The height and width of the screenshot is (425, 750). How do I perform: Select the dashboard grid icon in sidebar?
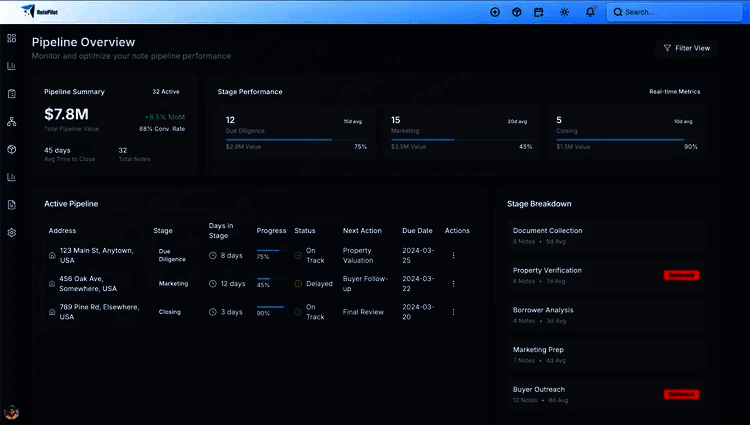pyautogui.click(x=12, y=38)
